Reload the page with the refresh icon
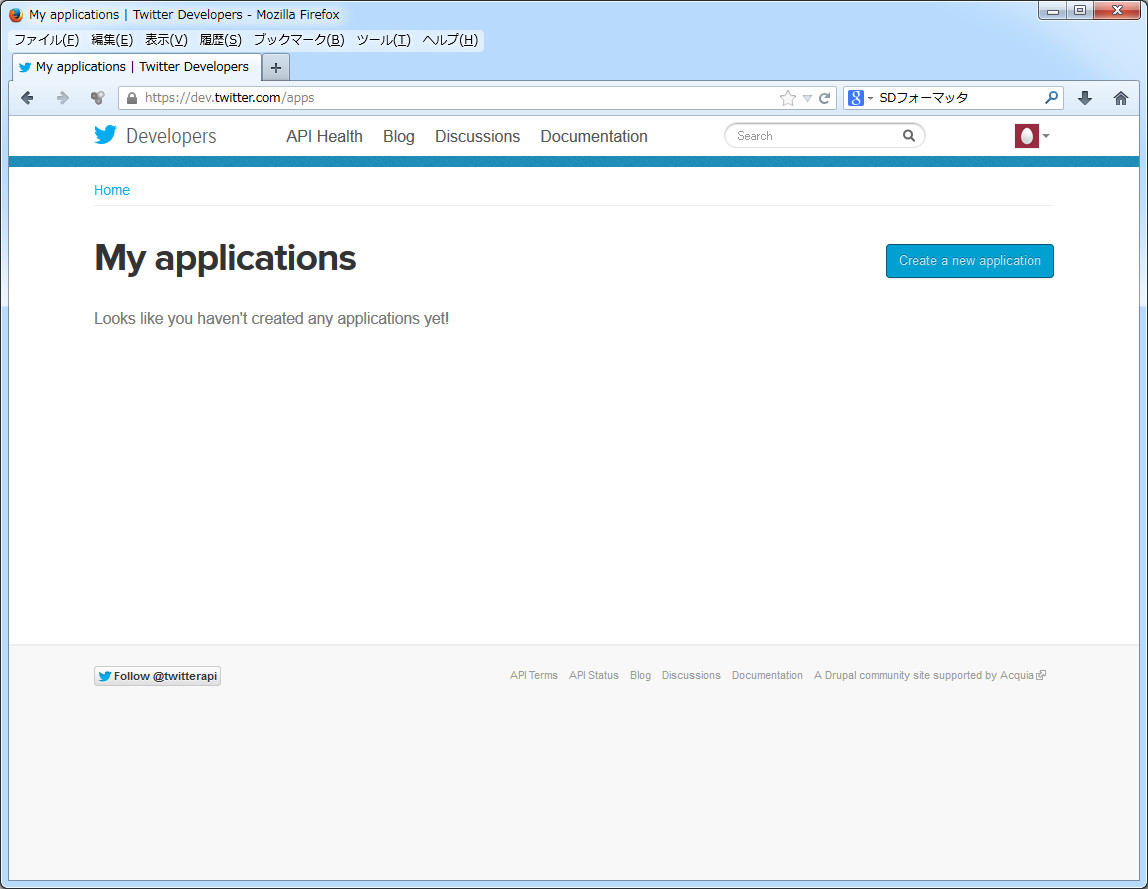 (825, 98)
